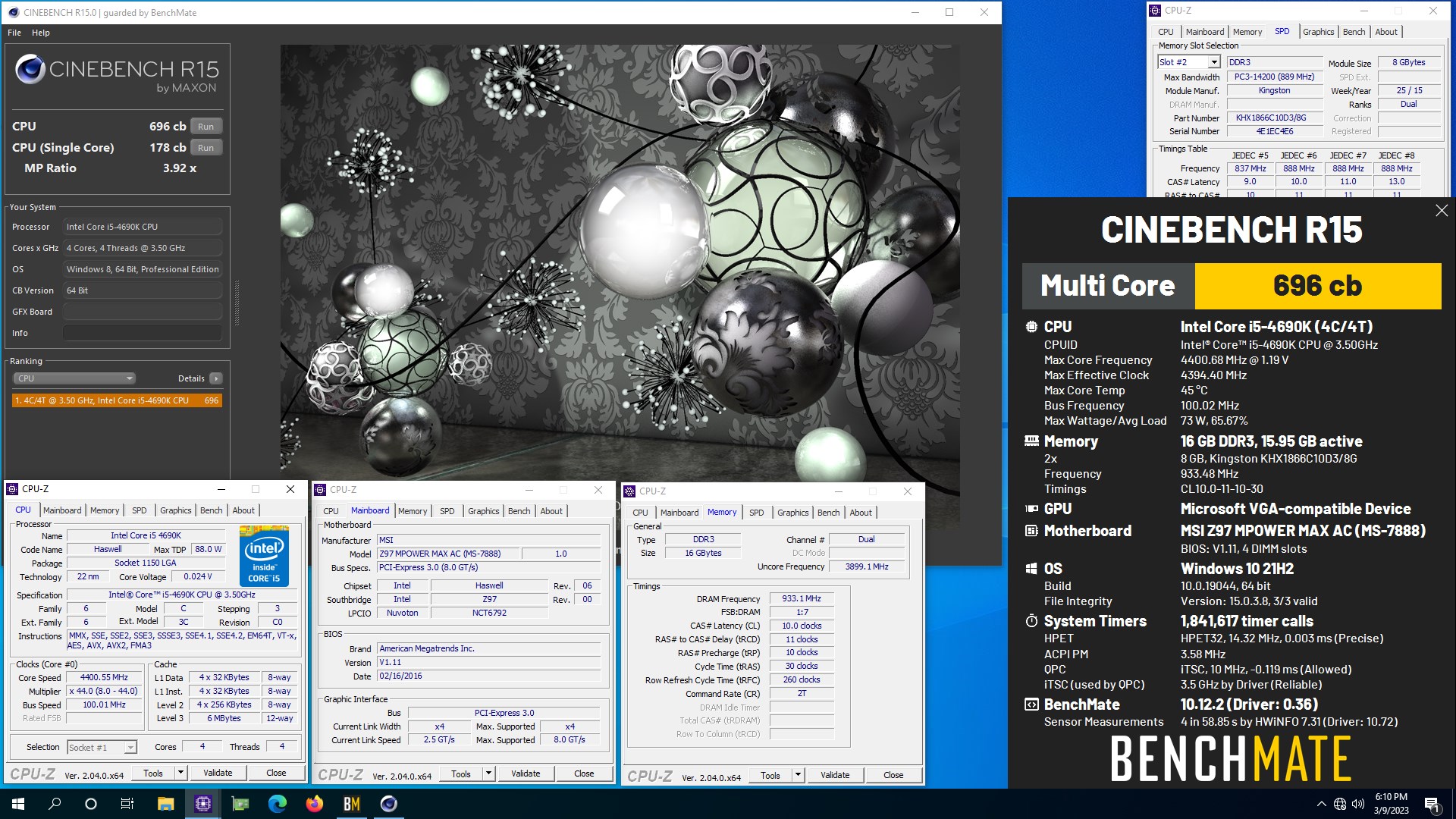The height and width of the screenshot is (819, 1456).
Task: Click the BenchMate version icon in panel
Action: pyautogui.click(x=1031, y=704)
